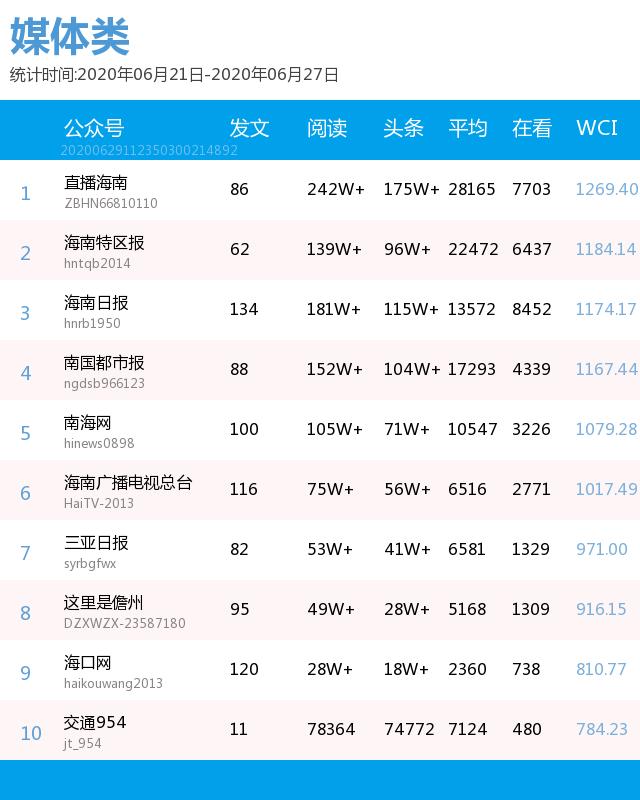Click 在看 value 738
Viewport: 640px width, 800px height.
526,669
